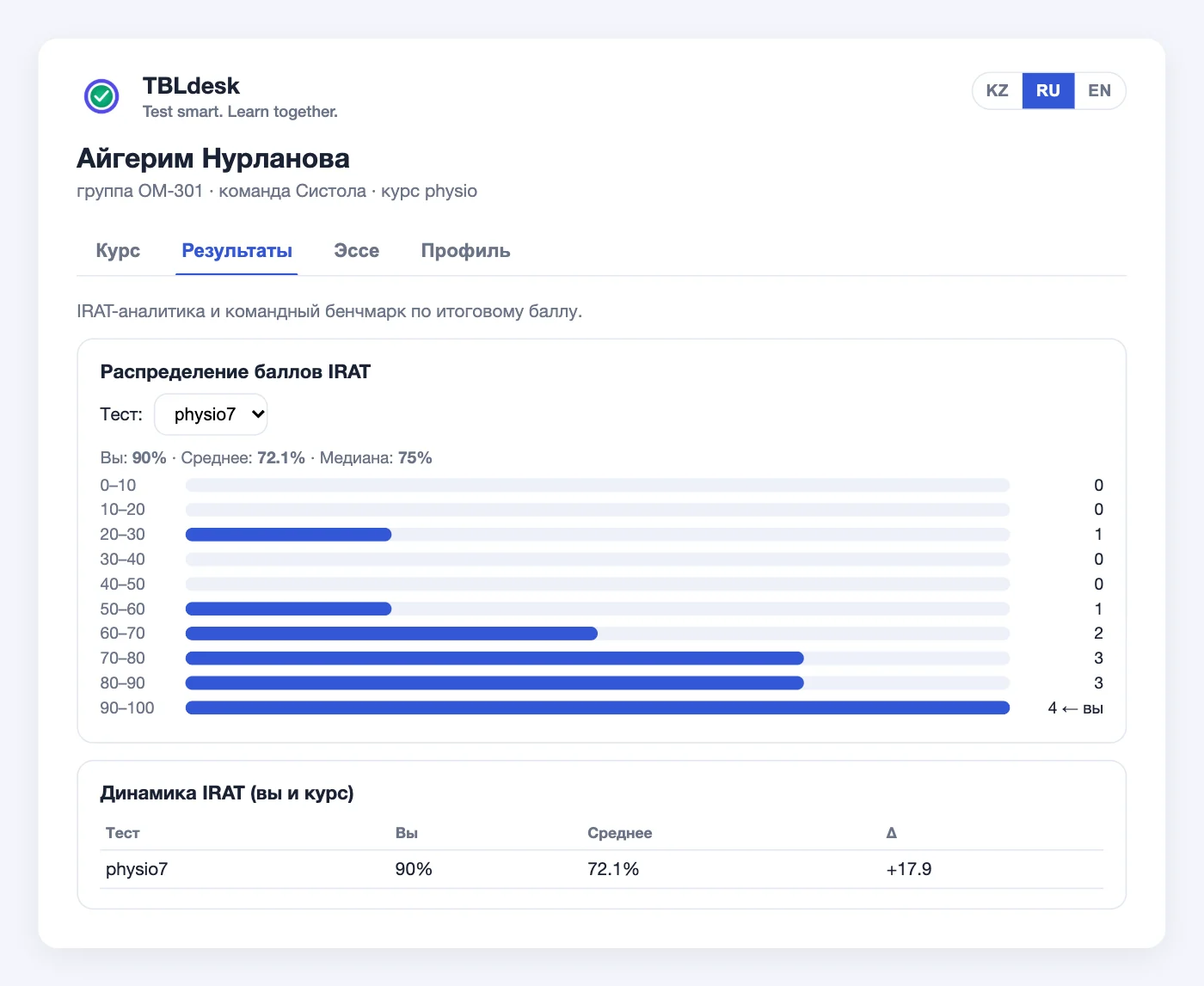Screen dimensions: 1204x986
Task: Open the Курс tab
Action: 118,251
